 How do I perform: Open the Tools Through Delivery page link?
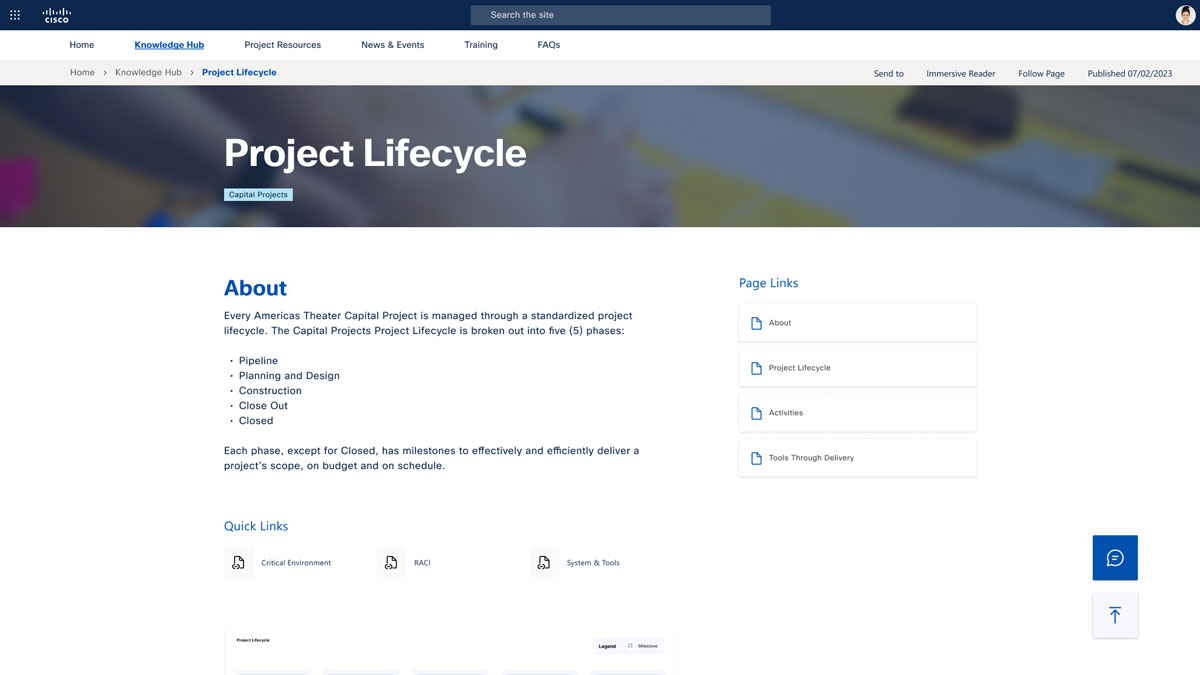coord(810,457)
